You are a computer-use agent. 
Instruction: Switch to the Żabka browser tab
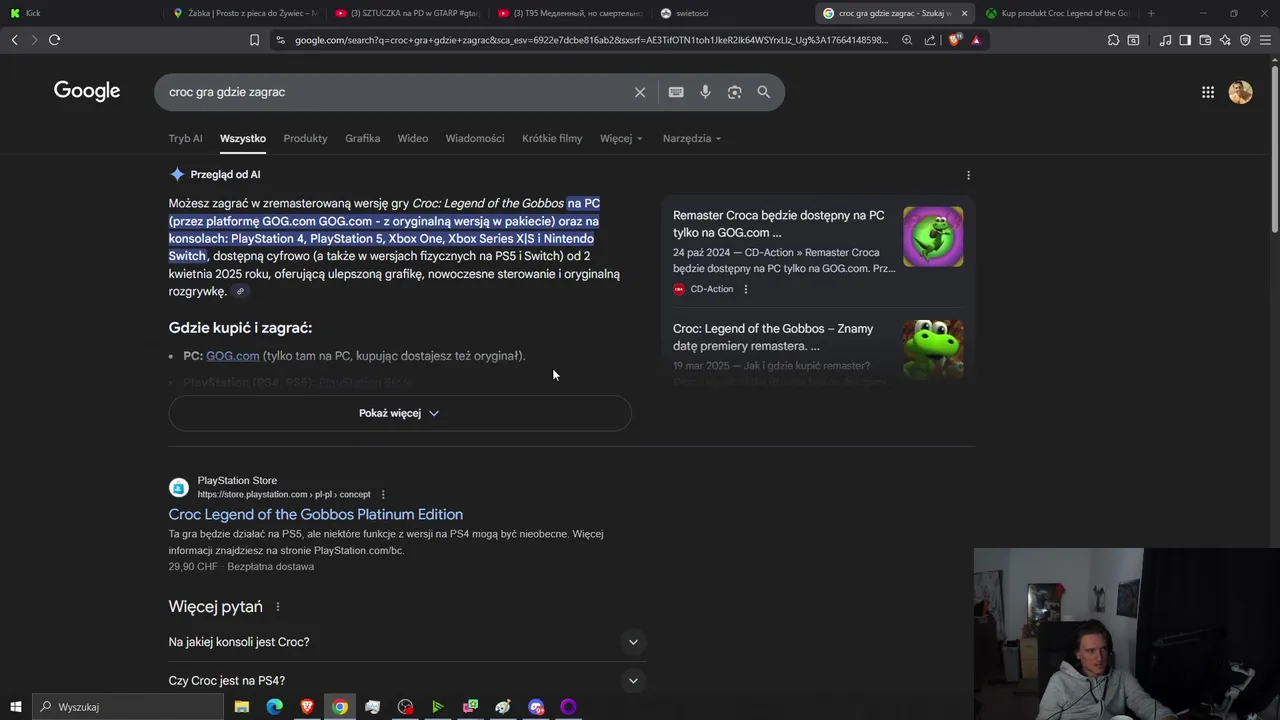coord(243,13)
